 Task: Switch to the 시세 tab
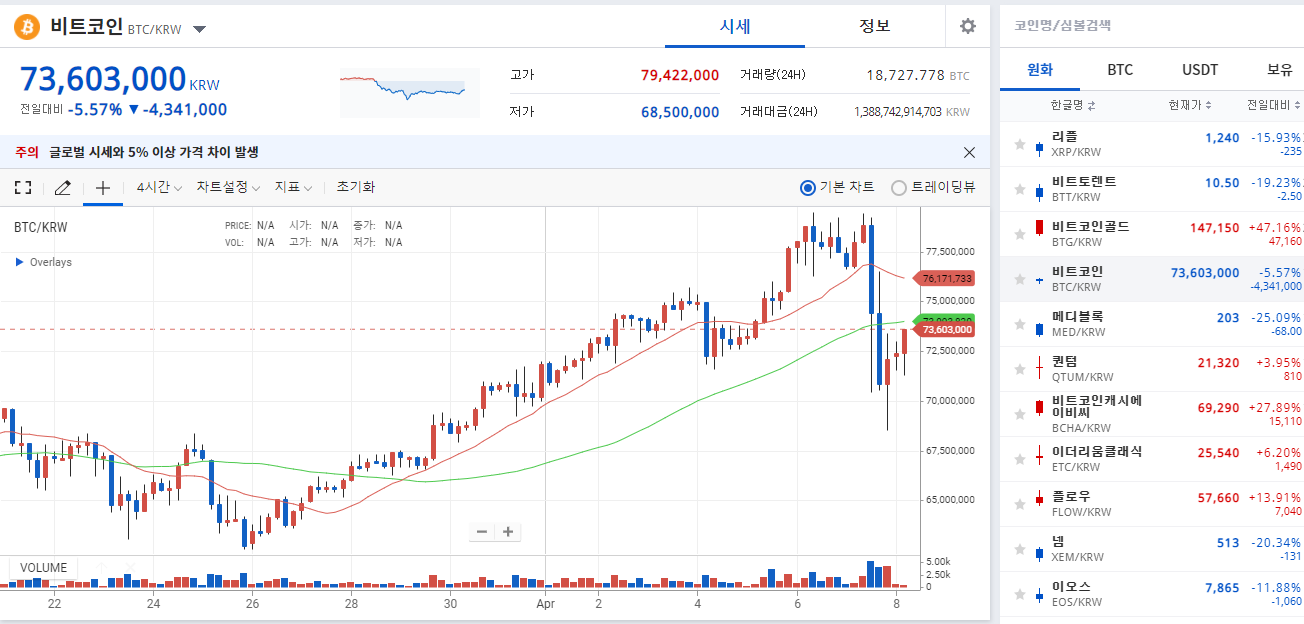pos(735,26)
